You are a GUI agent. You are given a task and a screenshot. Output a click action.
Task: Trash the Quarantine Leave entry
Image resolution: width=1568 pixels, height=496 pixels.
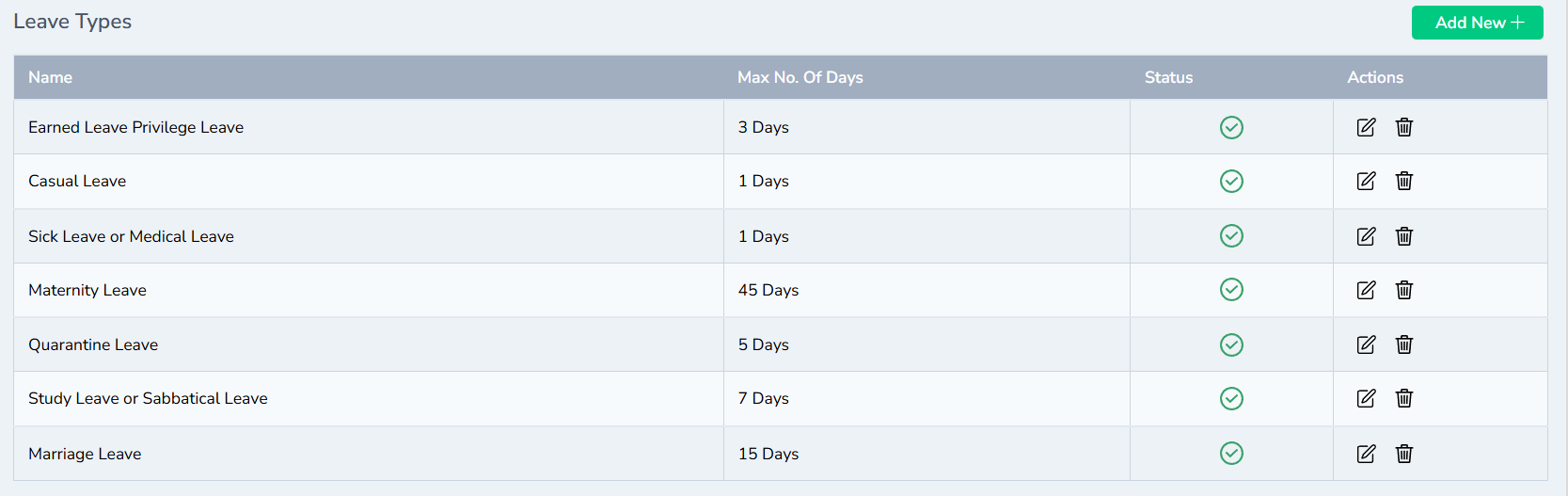[x=1404, y=344]
